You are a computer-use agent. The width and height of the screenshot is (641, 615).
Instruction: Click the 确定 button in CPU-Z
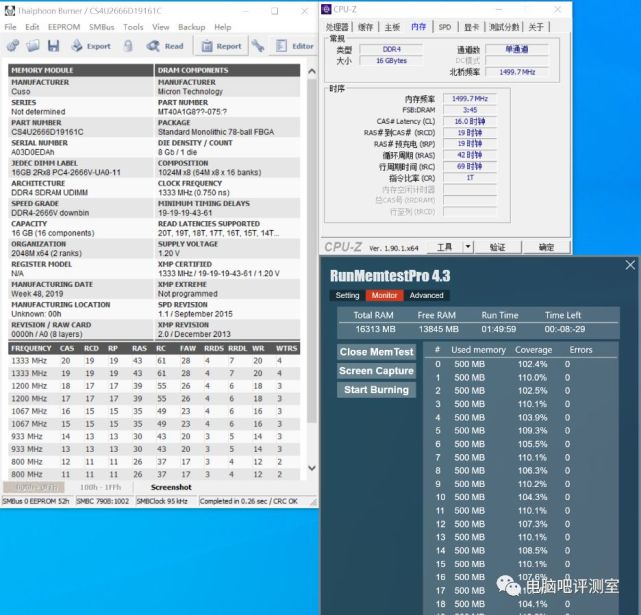pyautogui.click(x=546, y=247)
